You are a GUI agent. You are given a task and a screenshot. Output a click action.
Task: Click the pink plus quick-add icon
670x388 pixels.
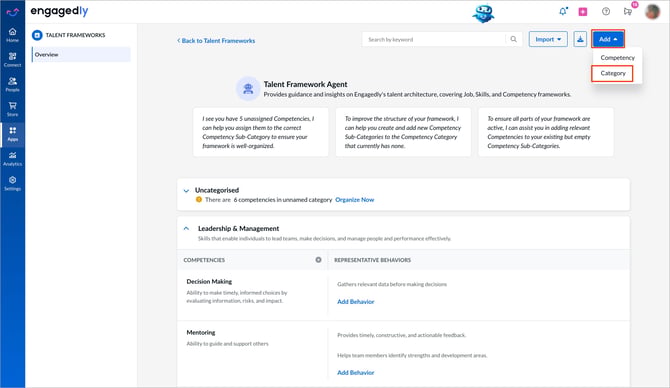[583, 12]
